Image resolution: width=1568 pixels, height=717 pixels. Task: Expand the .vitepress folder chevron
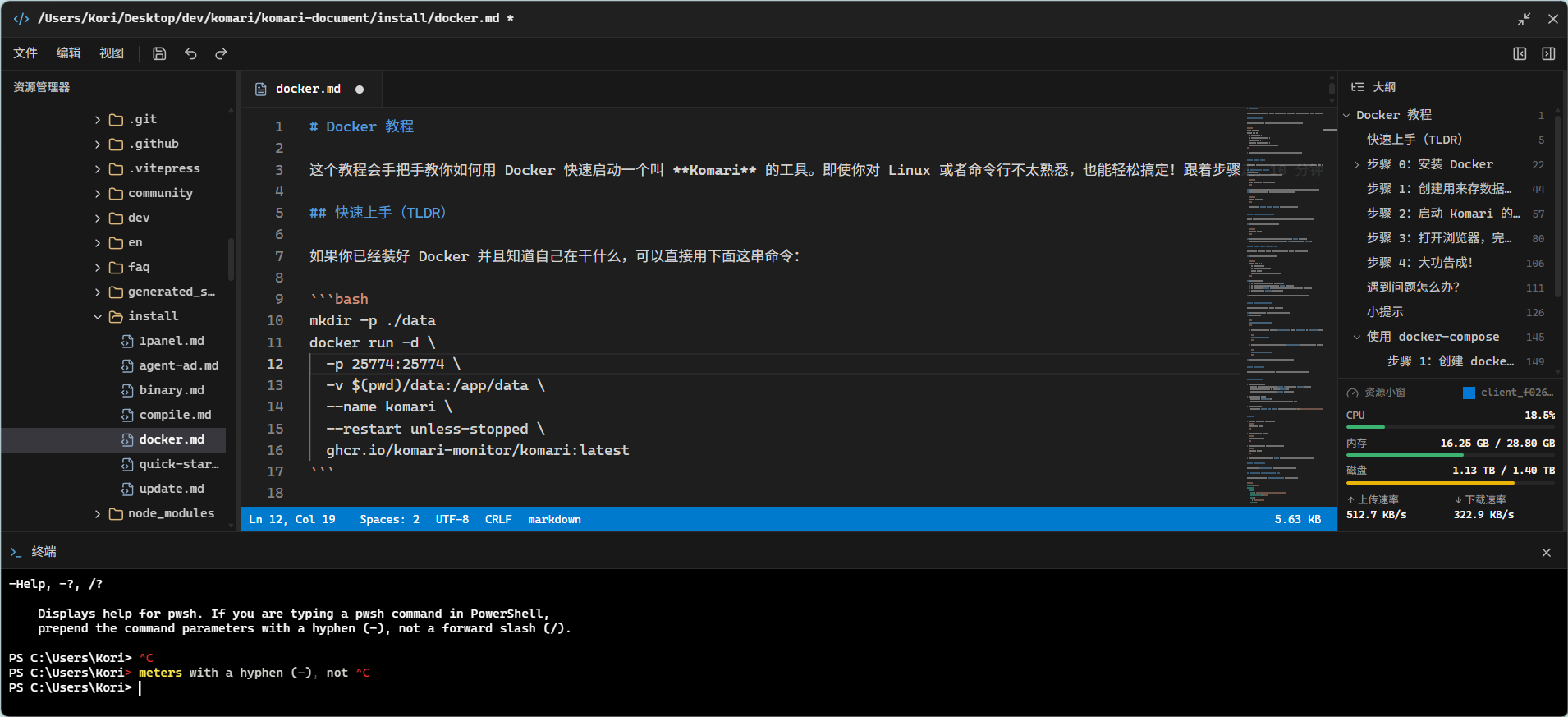(98, 169)
